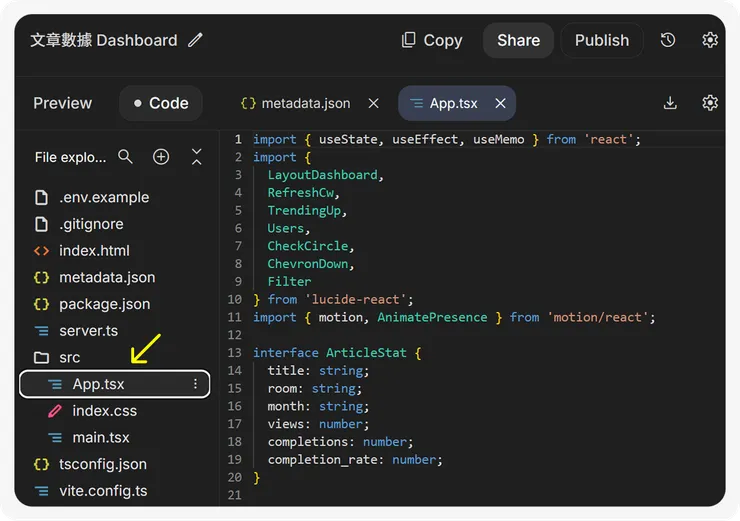Click the Share button
Screen dimensions: 740x521
pyautogui.click(x=518, y=40)
